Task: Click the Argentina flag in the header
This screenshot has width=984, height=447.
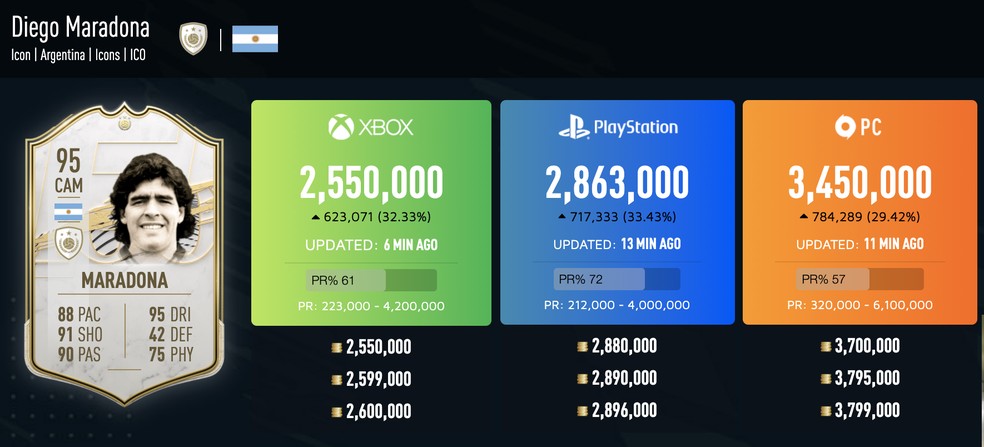Action: point(255,39)
